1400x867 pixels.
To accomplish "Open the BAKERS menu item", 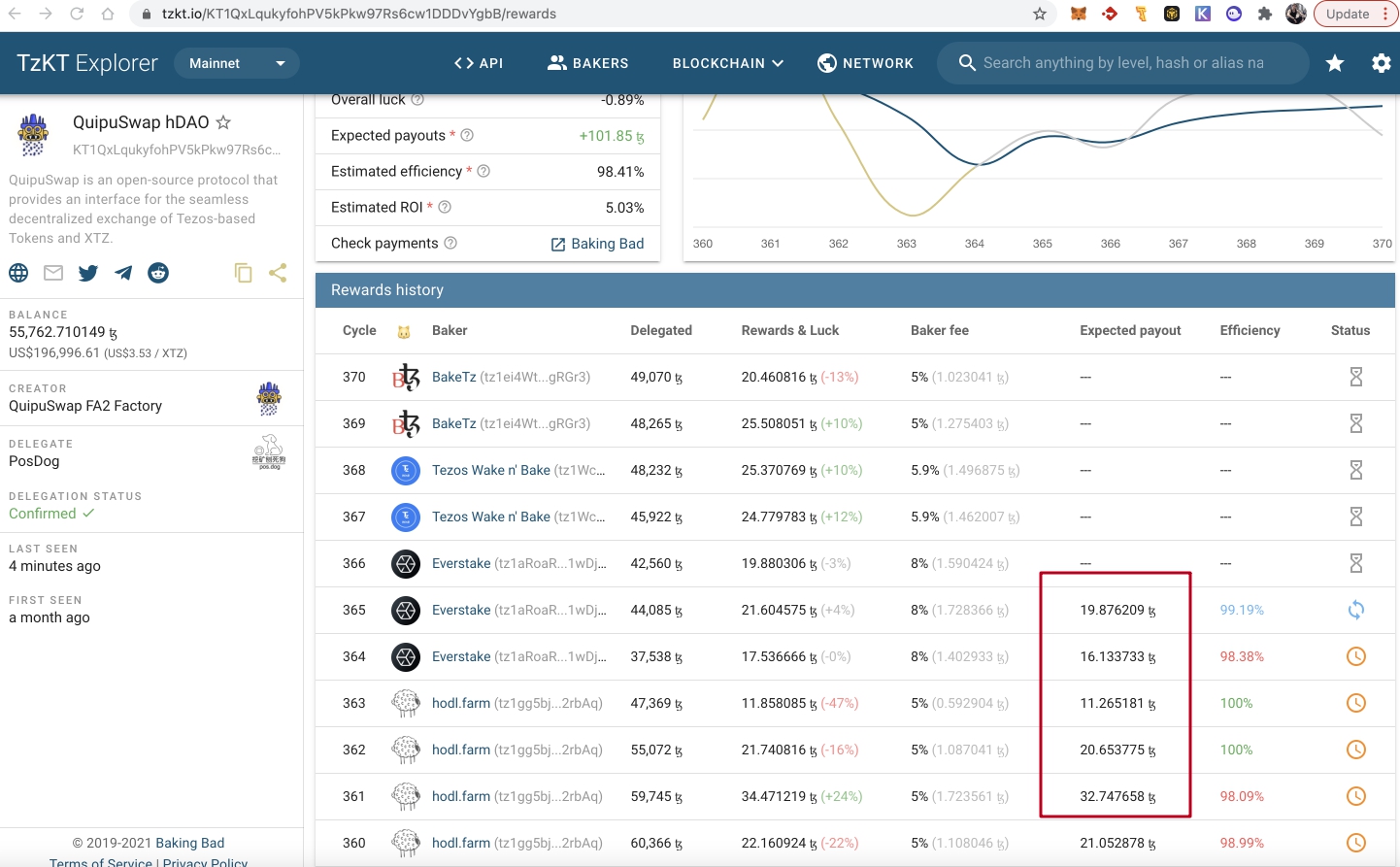I will pyautogui.click(x=588, y=63).
